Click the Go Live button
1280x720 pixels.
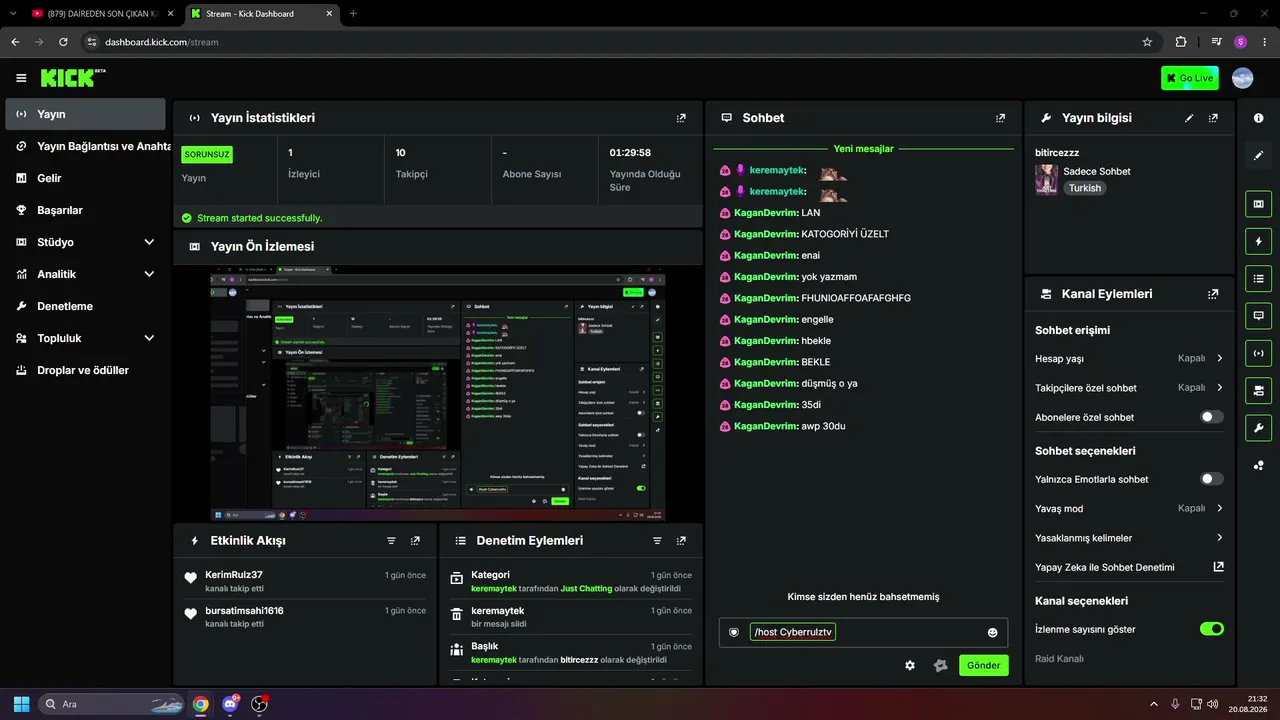[1190, 78]
